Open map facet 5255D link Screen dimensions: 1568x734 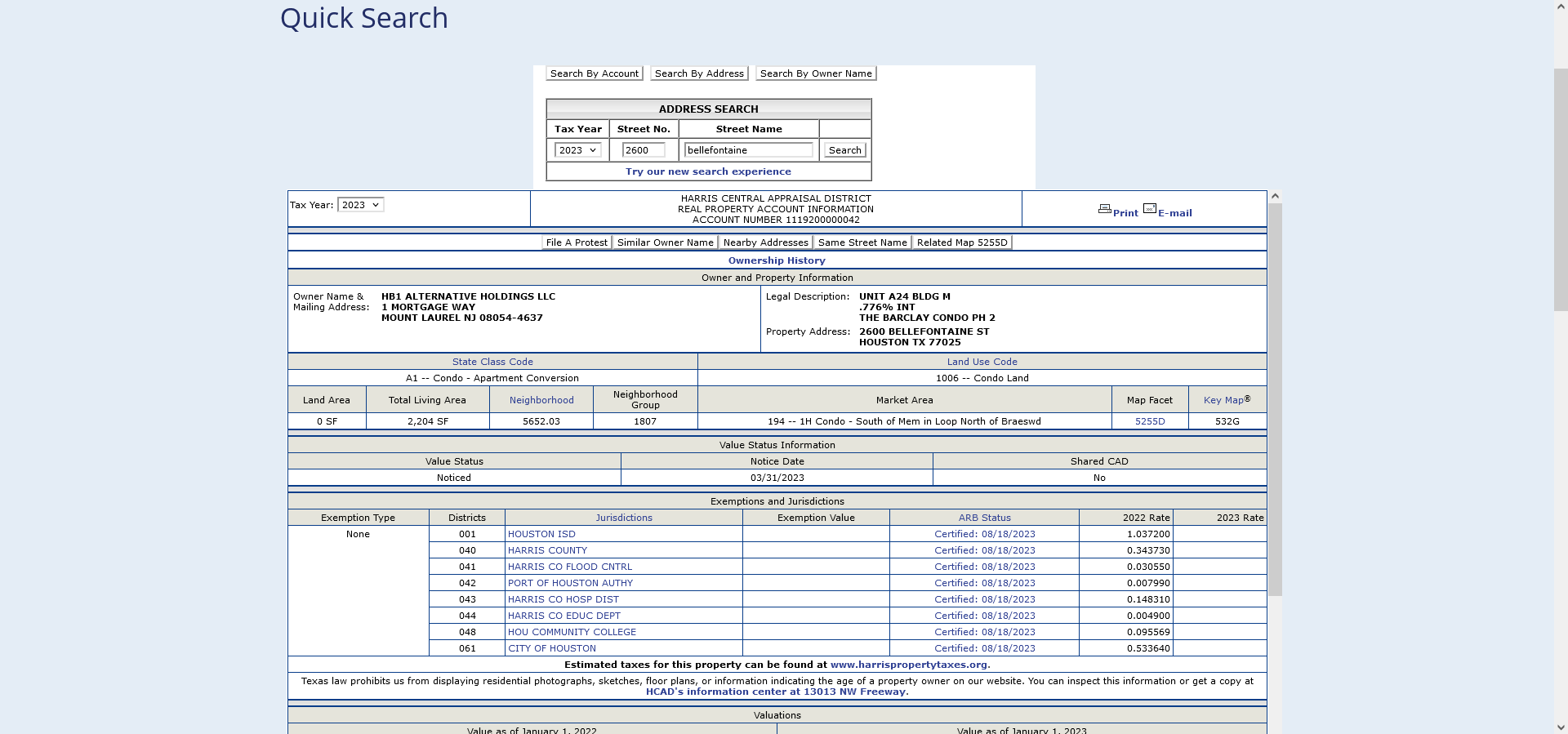[x=1150, y=421]
